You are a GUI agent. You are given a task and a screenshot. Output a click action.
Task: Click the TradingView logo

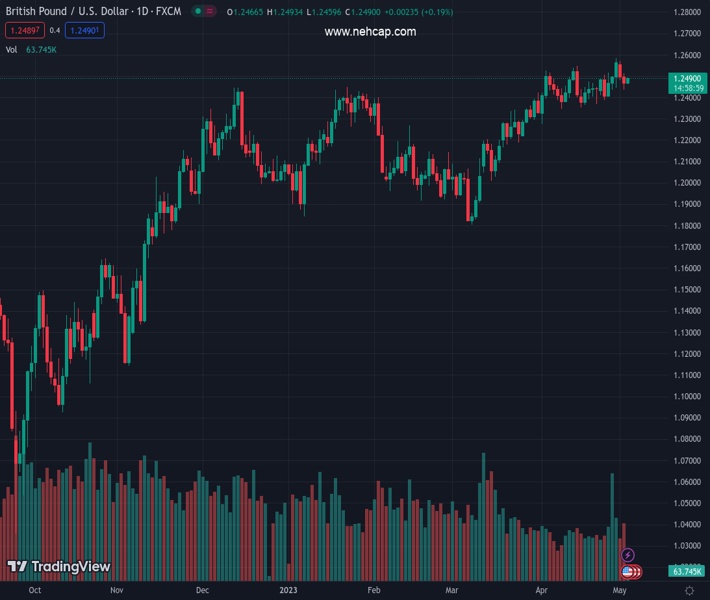tap(59, 567)
